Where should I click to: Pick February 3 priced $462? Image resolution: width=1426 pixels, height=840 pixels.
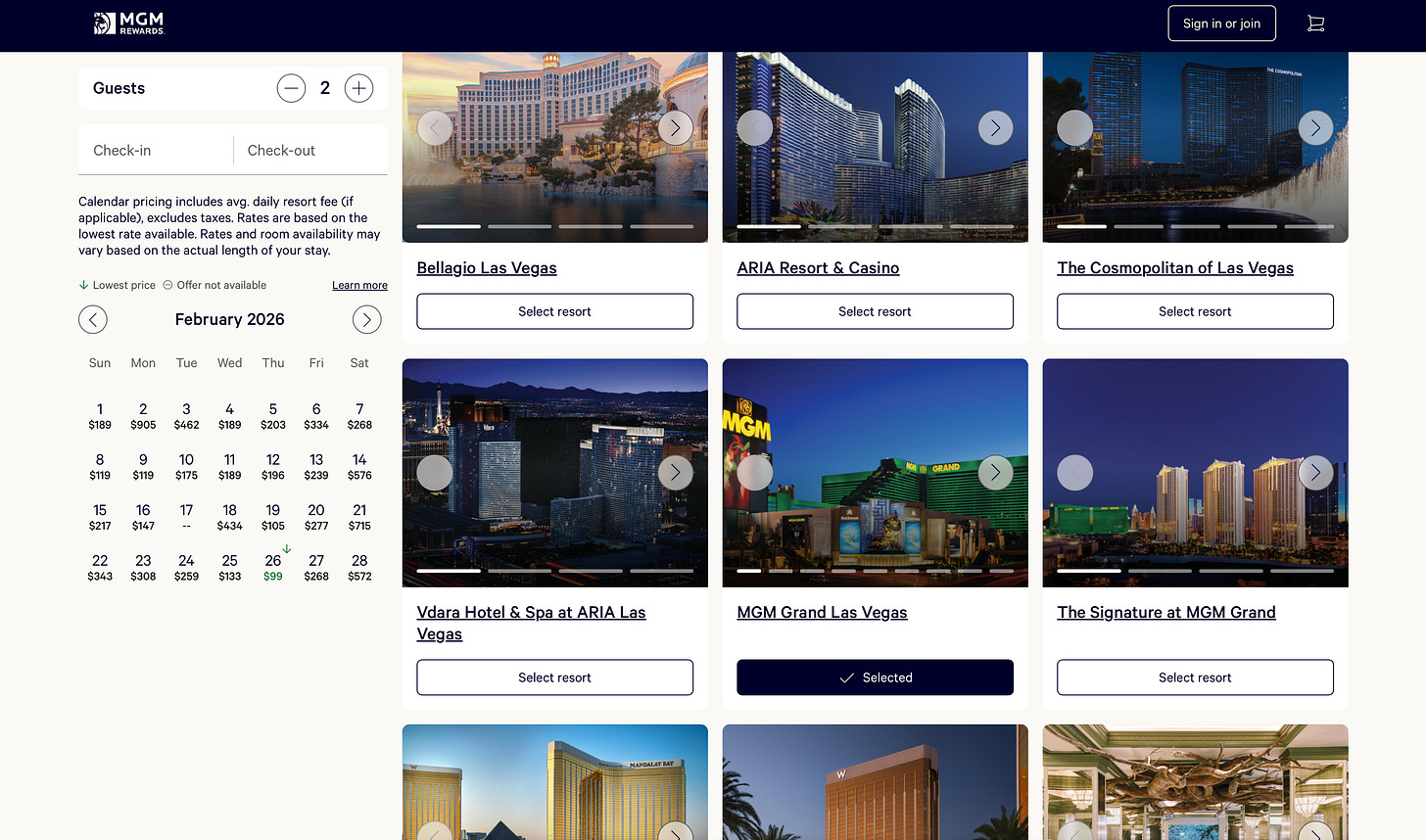(x=186, y=416)
